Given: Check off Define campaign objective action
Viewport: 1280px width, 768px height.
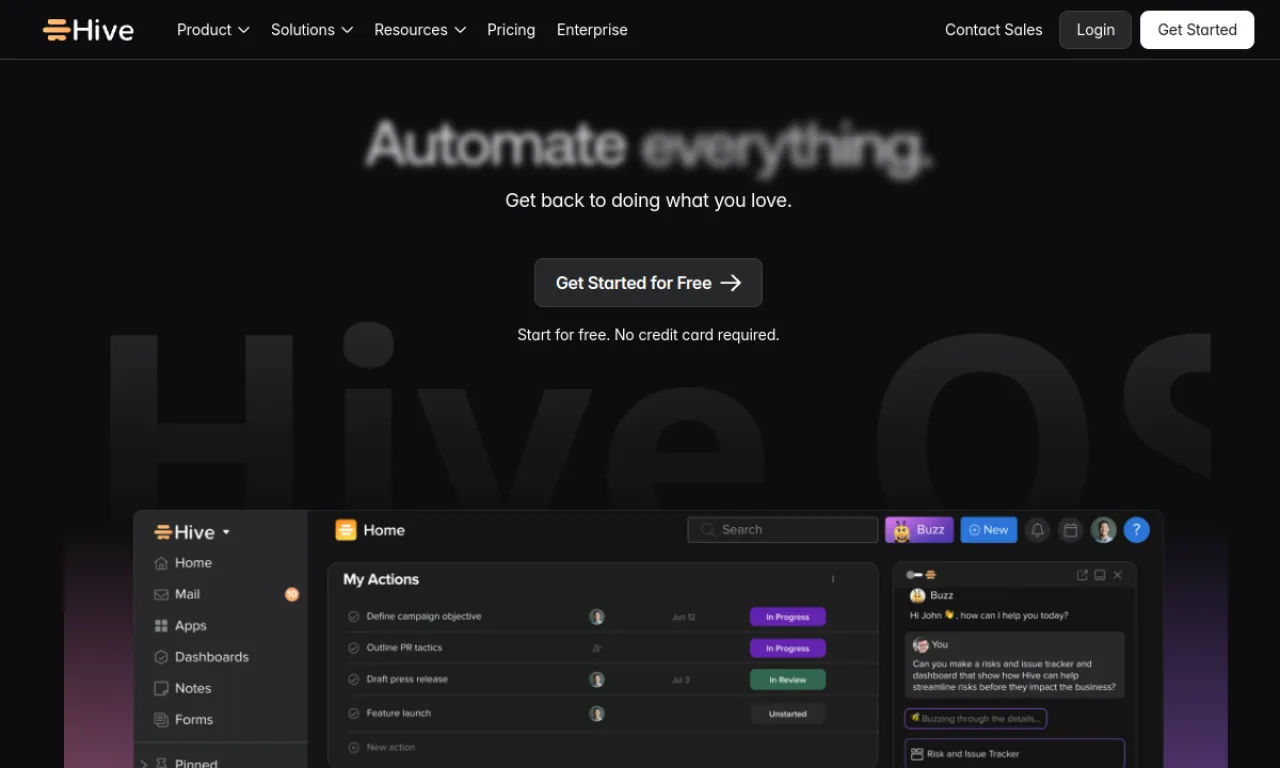Looking at the screenshot, I should tap(353, 617).
